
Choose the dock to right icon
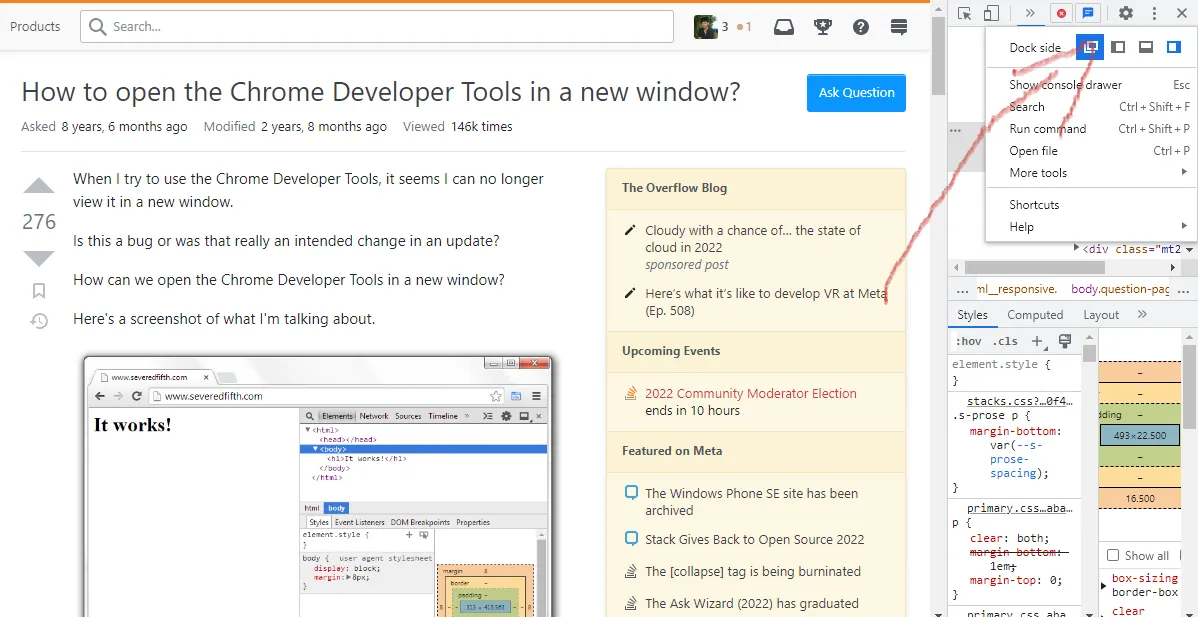(x=1174, y=47)
